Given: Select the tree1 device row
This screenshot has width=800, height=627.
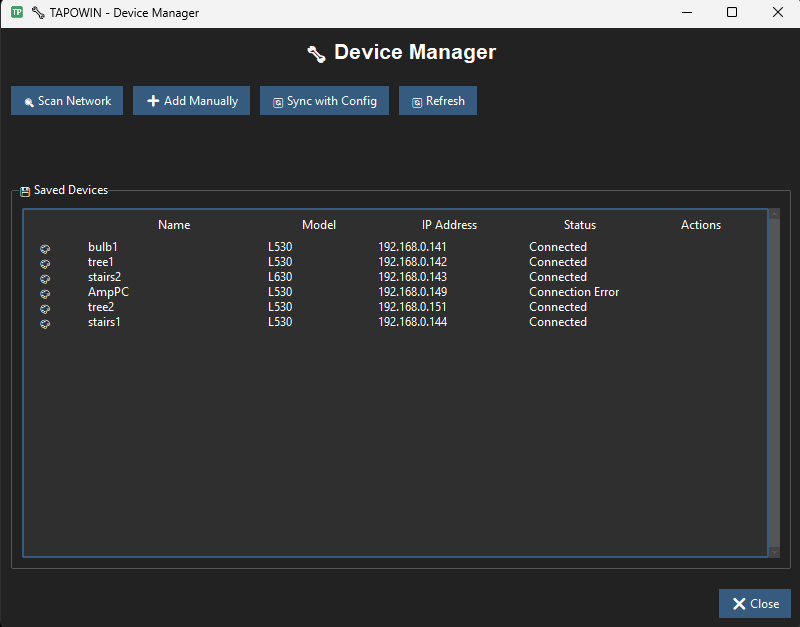Looking at the screenshot, I should click(300, 263).
